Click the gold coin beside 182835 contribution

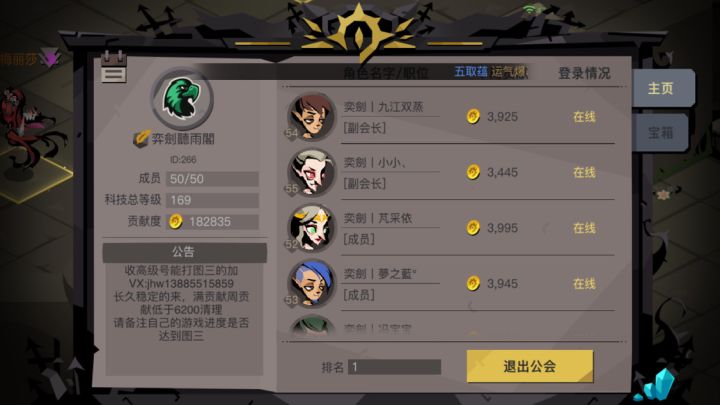pos(175,221)
